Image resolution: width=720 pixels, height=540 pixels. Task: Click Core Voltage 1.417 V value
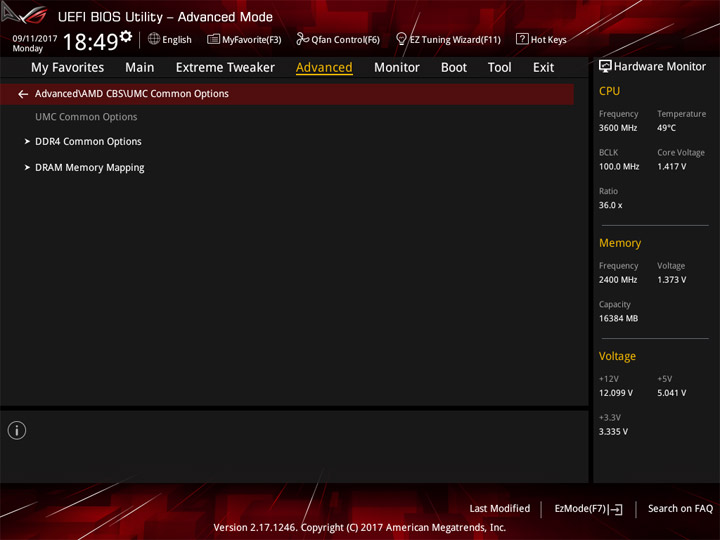671,167
